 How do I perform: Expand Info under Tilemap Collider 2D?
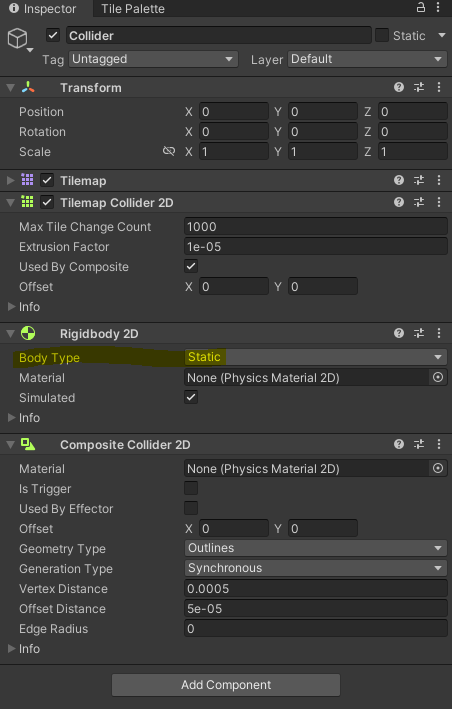tap(12, 307)
